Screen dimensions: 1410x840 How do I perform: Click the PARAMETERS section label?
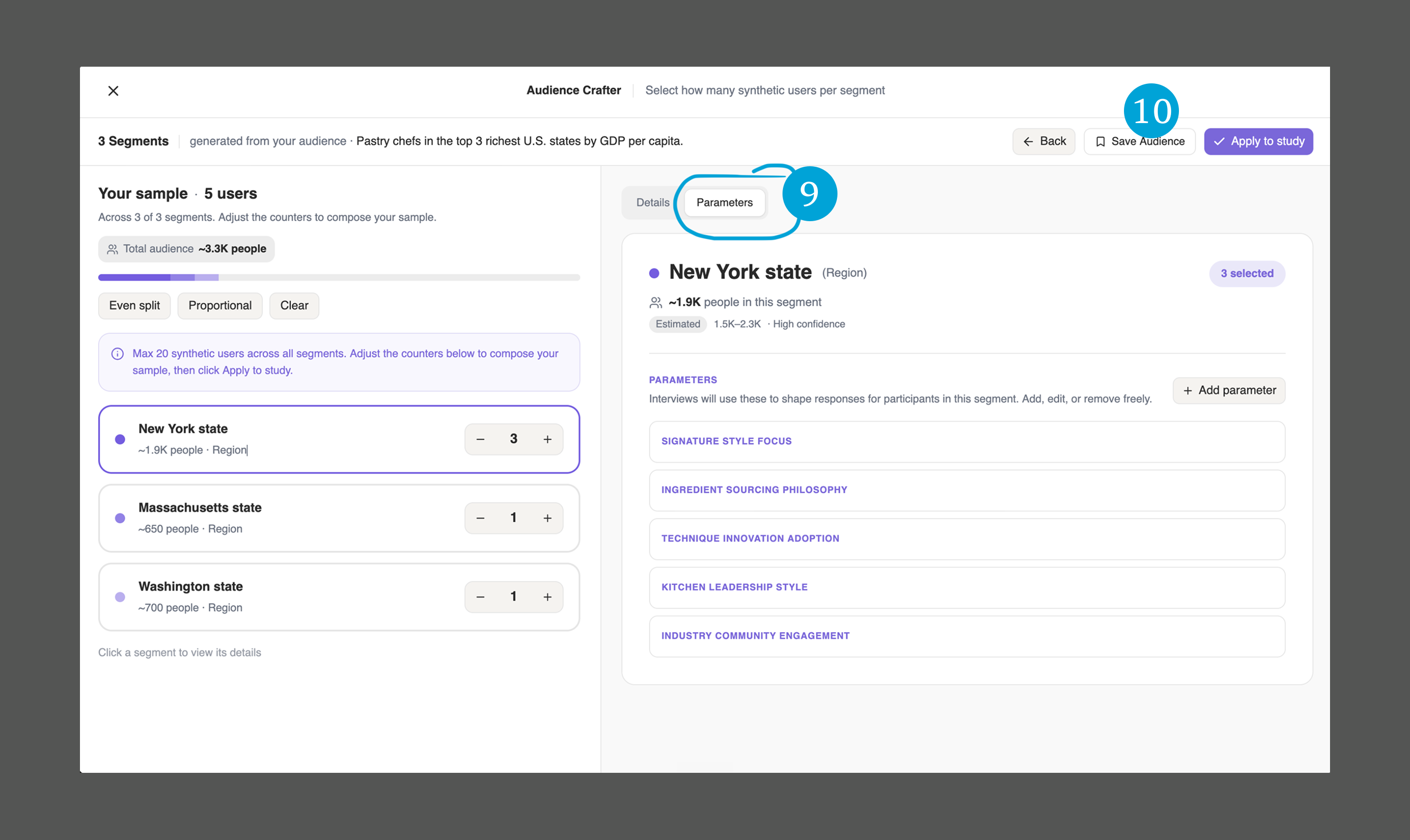tap(683, 380)
